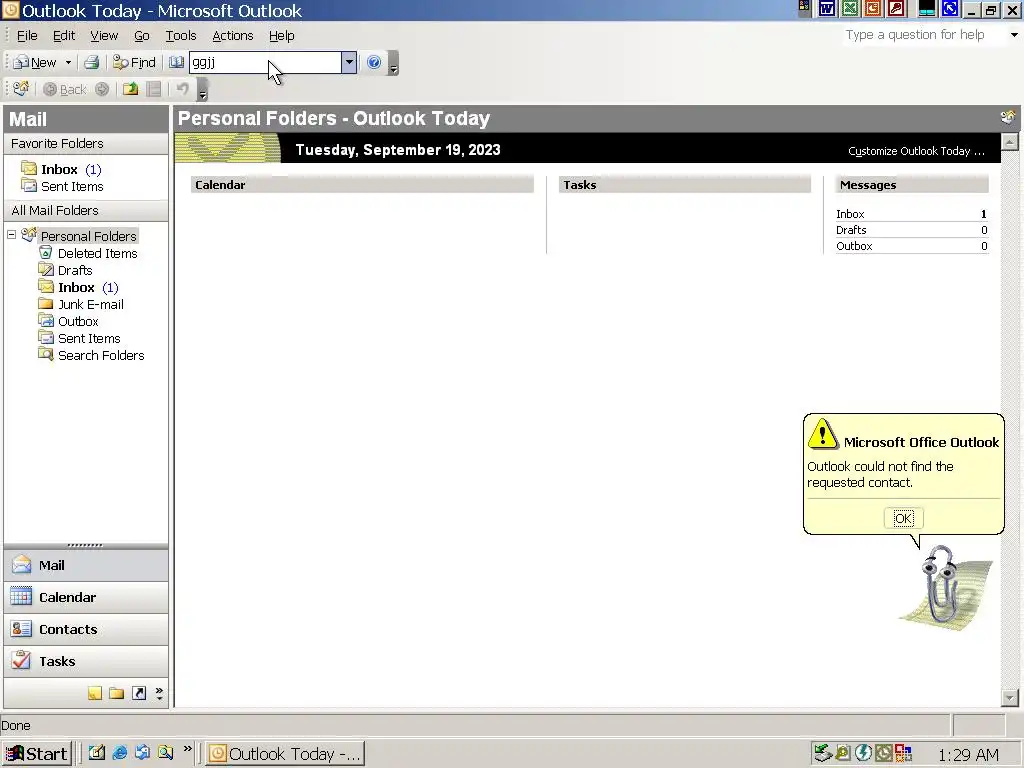Click Outlook Express icon in quick launch
Viewport: 1024px width, 768px height.
coord(142,753)
